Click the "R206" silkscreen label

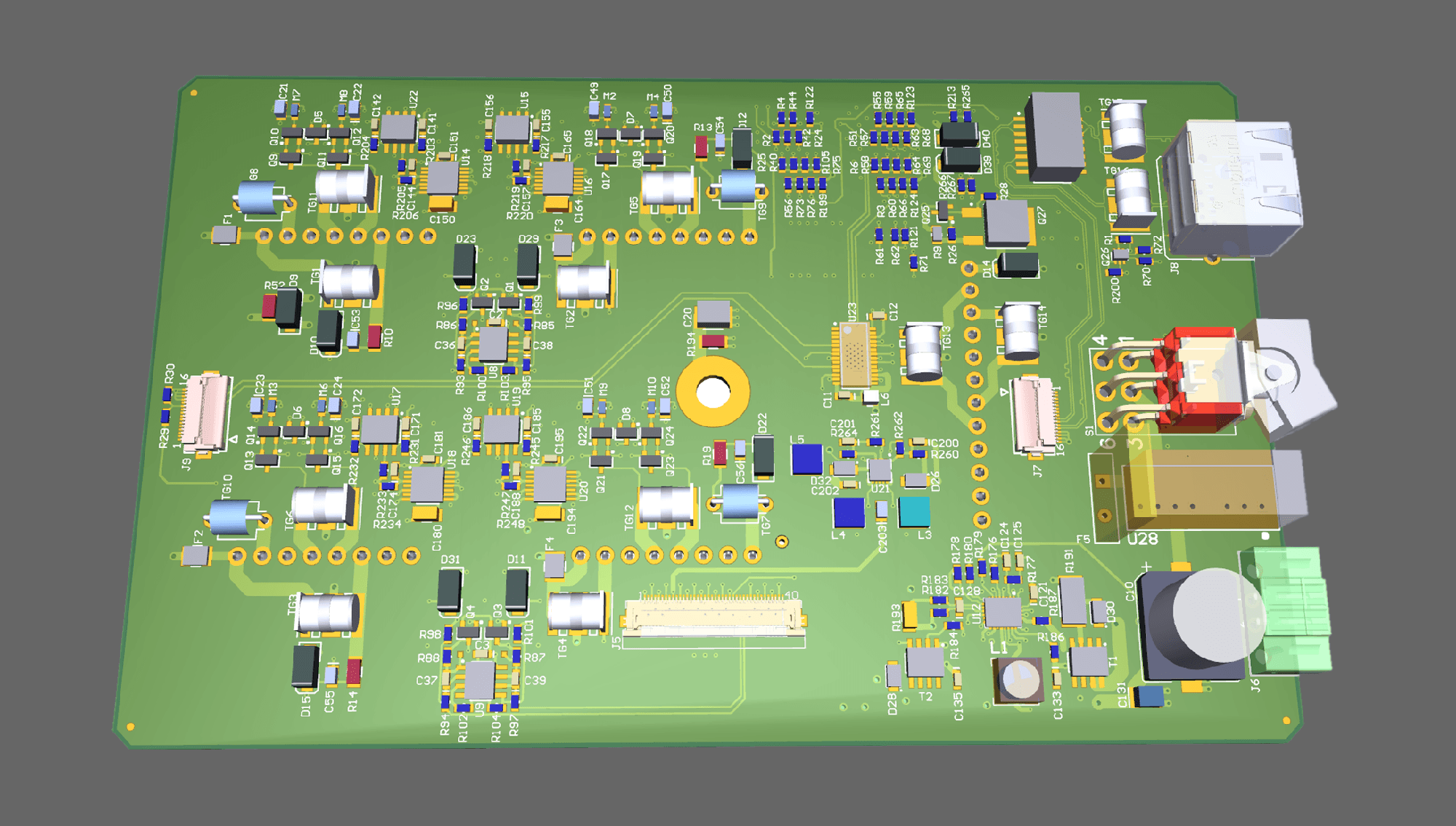[406, 216]
